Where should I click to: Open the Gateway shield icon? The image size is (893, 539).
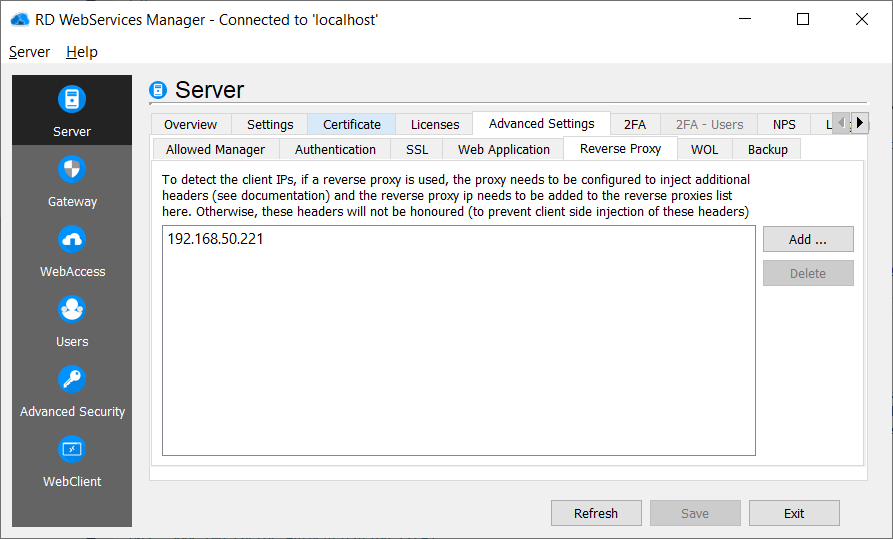(x=72, y=170)
